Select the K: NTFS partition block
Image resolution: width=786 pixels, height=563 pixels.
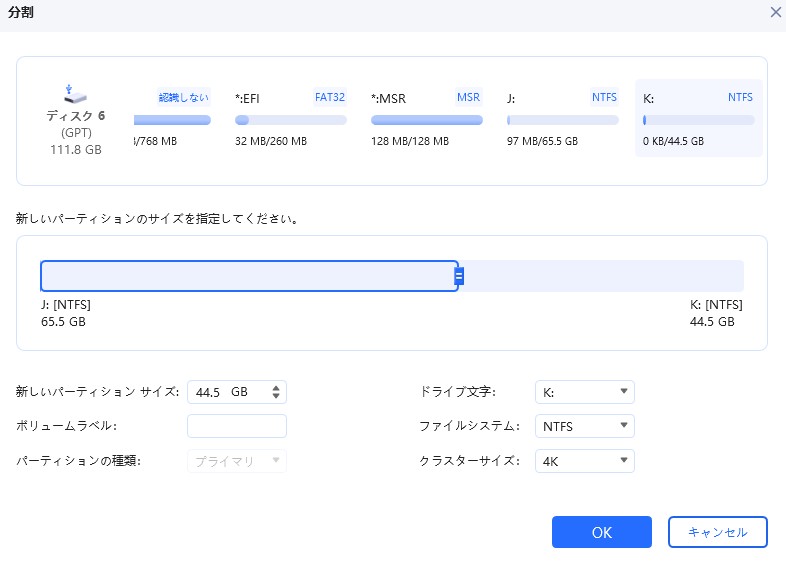pos(698,119)
